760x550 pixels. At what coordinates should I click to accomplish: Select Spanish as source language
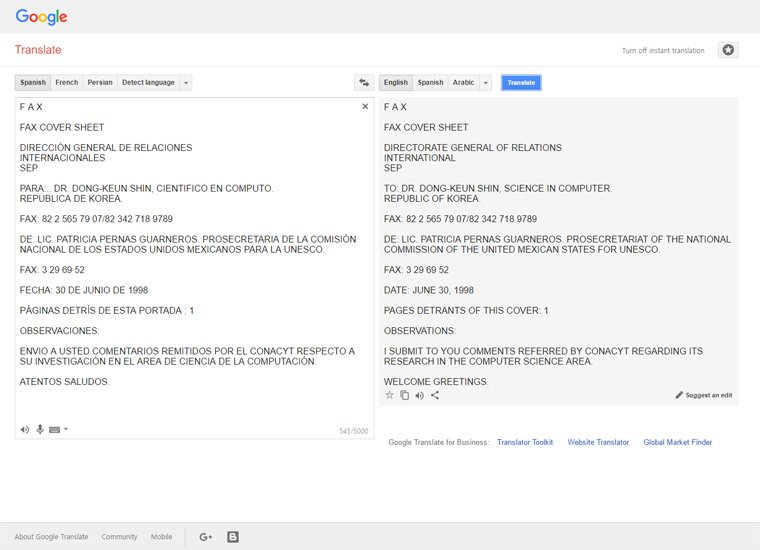pyautogui.click(x=32, y=82)
